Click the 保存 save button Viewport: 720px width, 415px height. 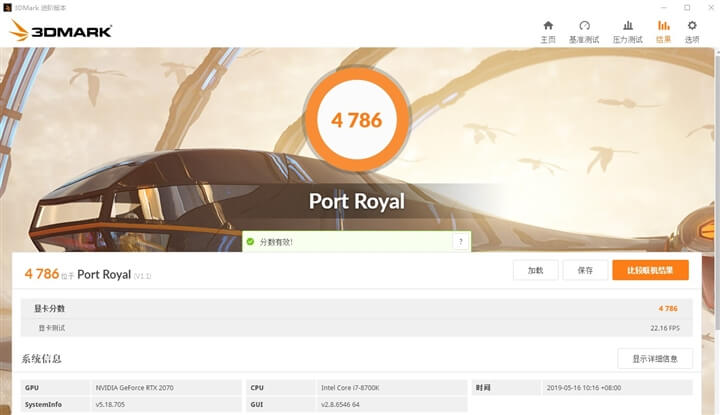coord(585,270)
